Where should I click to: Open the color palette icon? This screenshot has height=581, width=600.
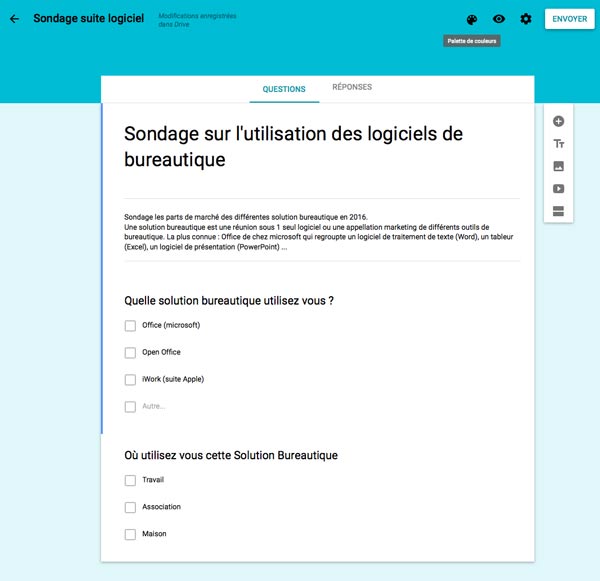click(472, 19)
